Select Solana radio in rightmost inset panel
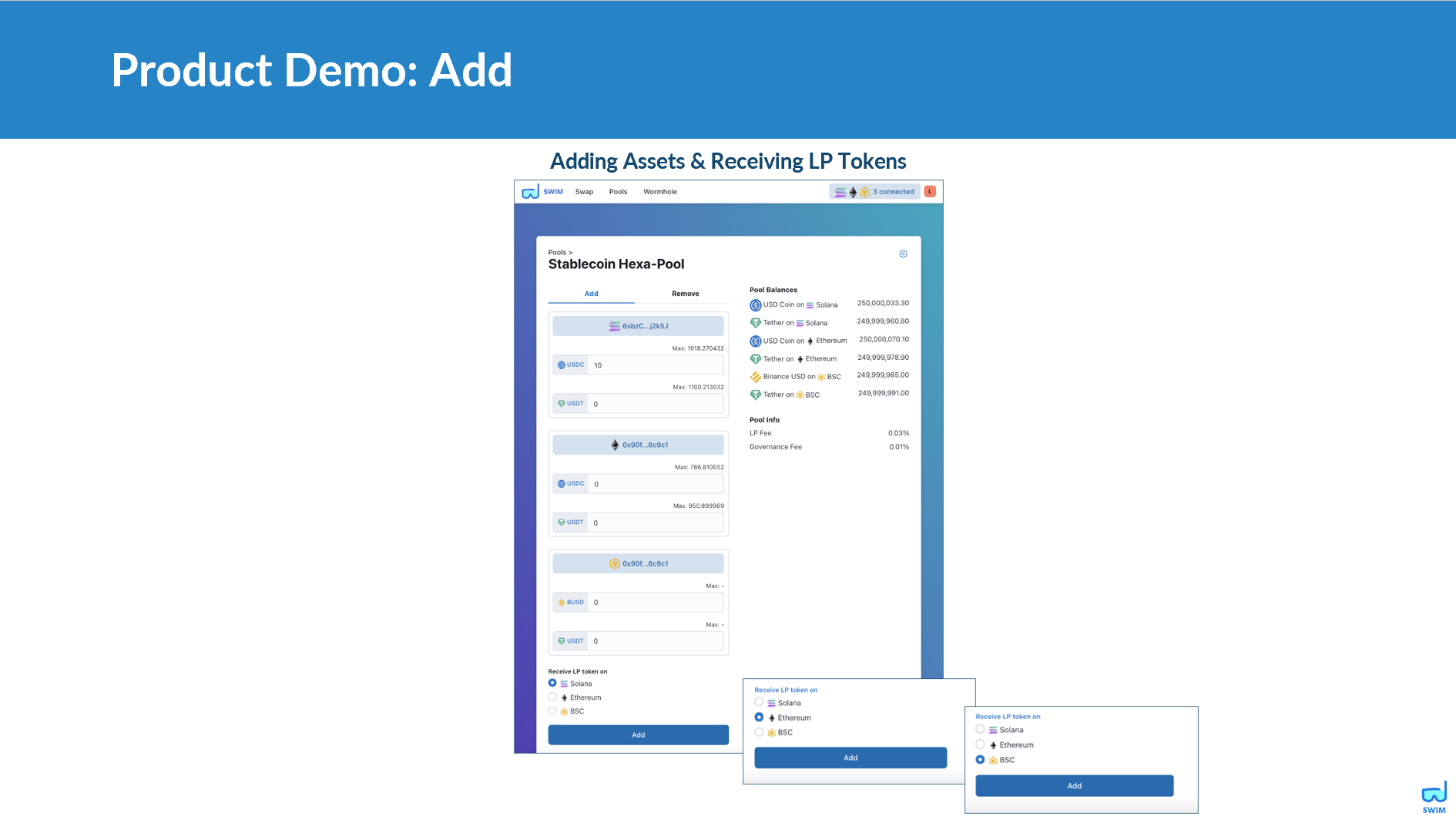Screen dimensions: 1456x820 click(980, 729)
